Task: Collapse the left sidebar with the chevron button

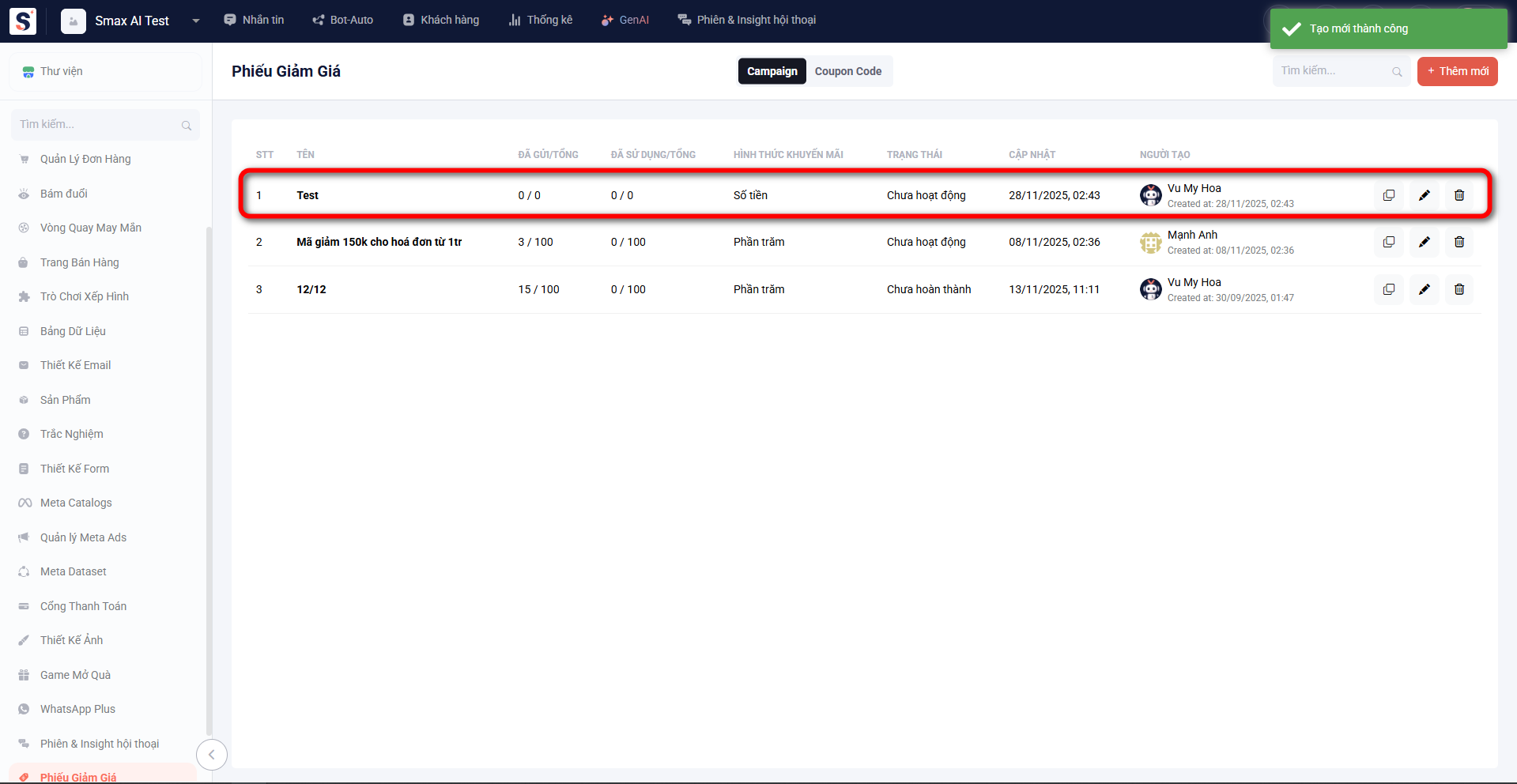Action: click(x=211, y=755)
